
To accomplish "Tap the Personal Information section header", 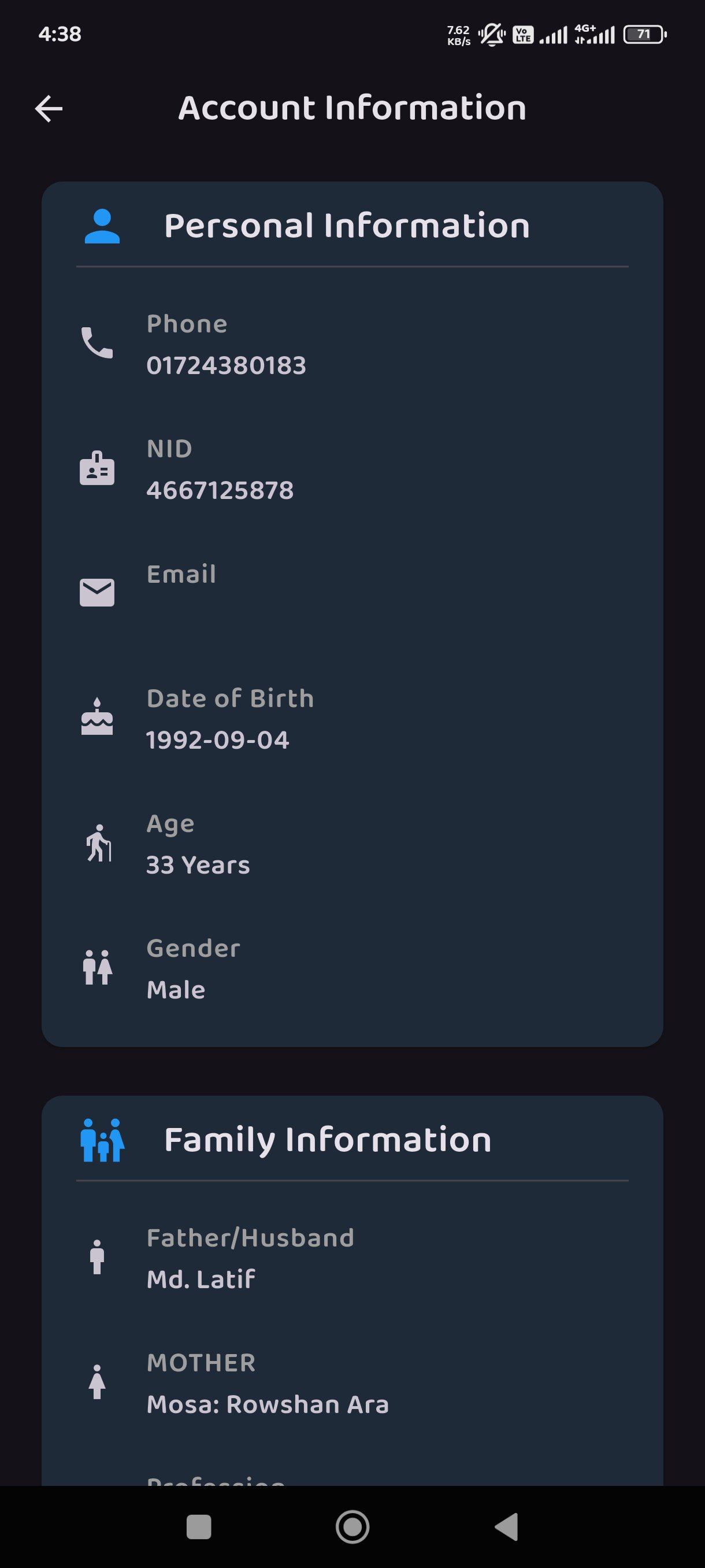I will [x=347, y=226].
